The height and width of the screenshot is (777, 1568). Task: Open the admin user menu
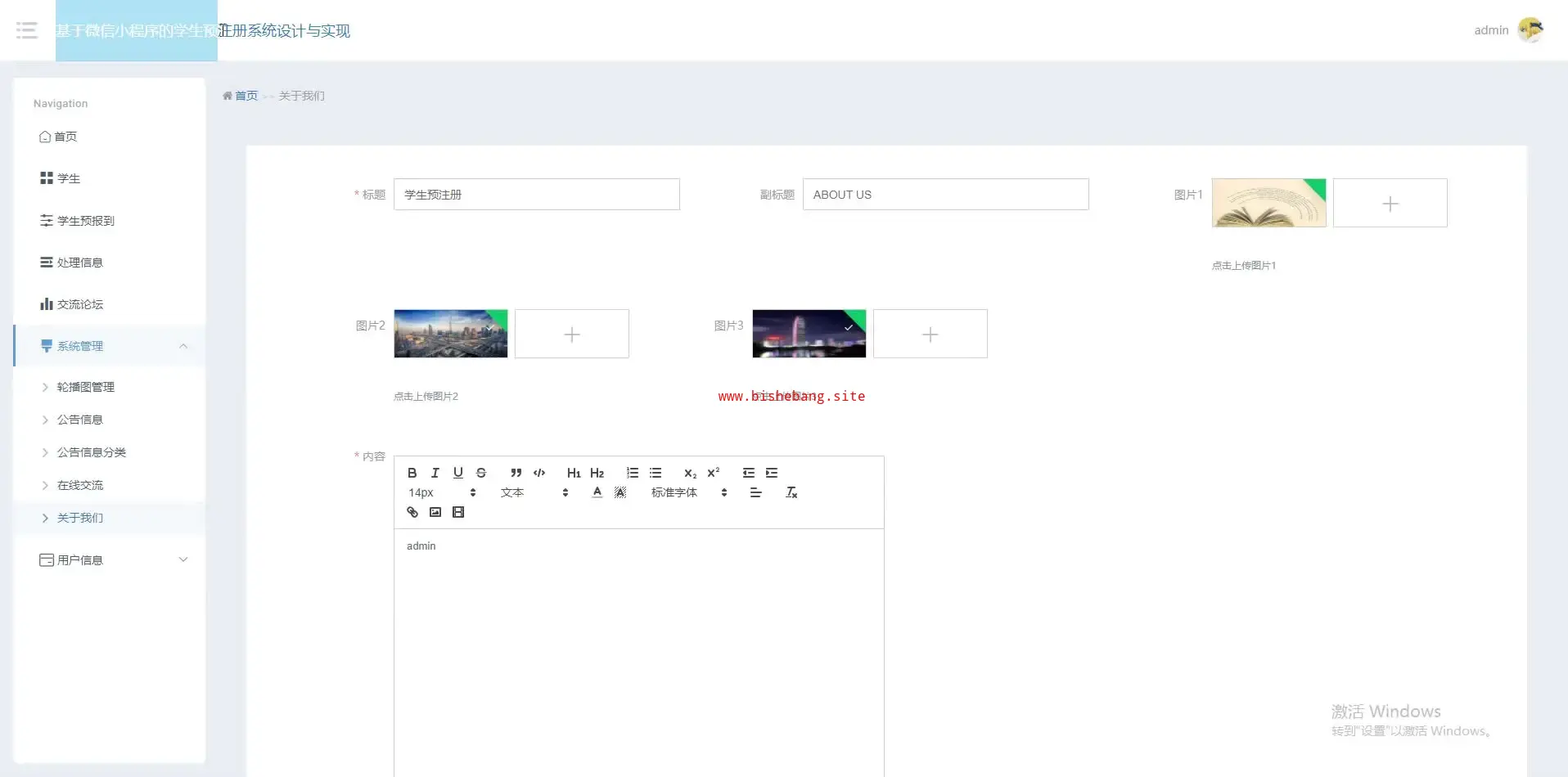[1491, 30]
